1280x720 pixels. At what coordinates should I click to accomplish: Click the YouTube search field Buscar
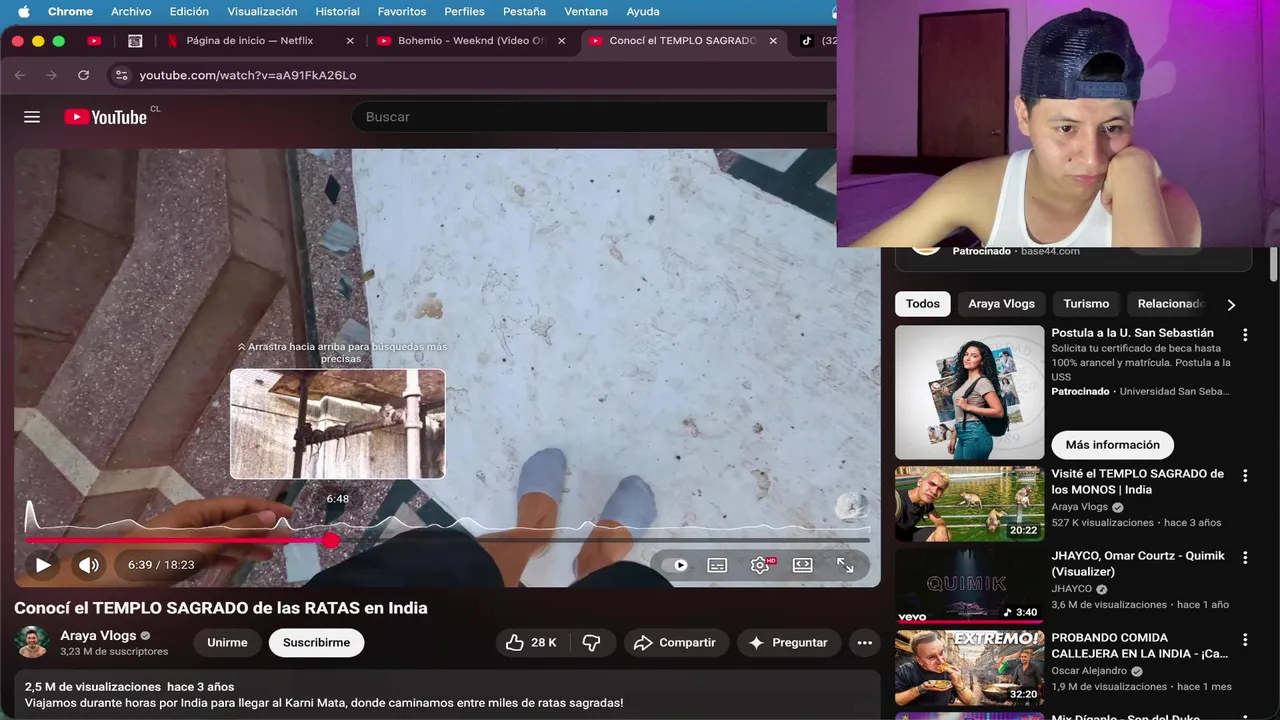[x=590, y=117]
